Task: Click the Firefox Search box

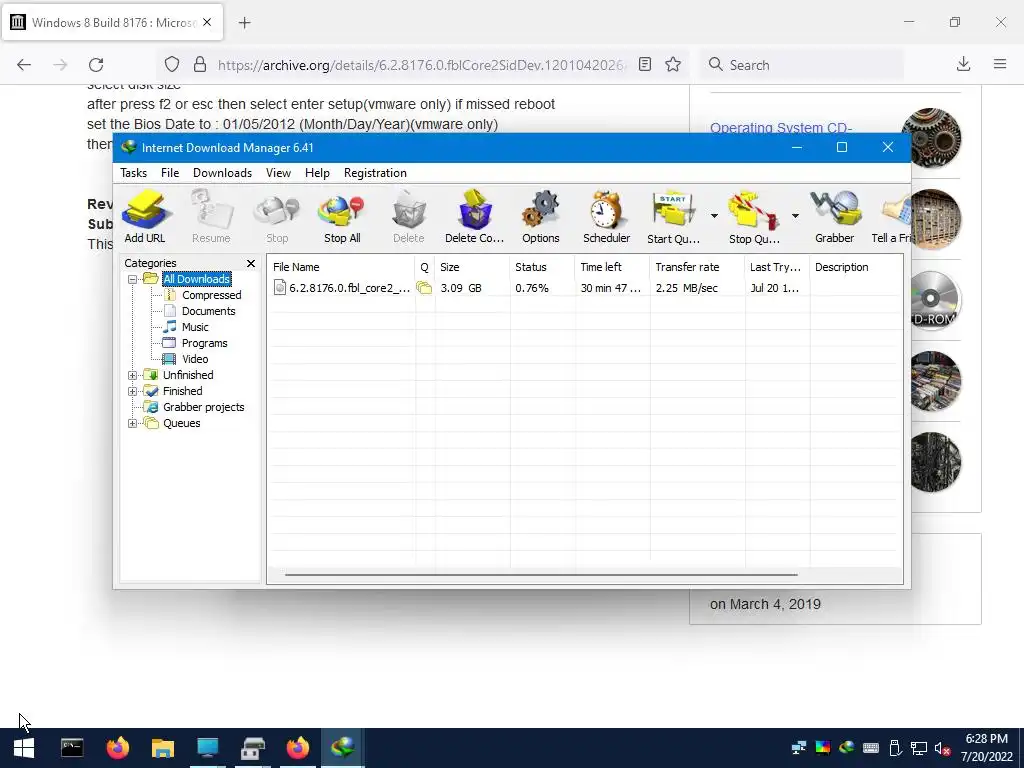Action: [803, 65]
